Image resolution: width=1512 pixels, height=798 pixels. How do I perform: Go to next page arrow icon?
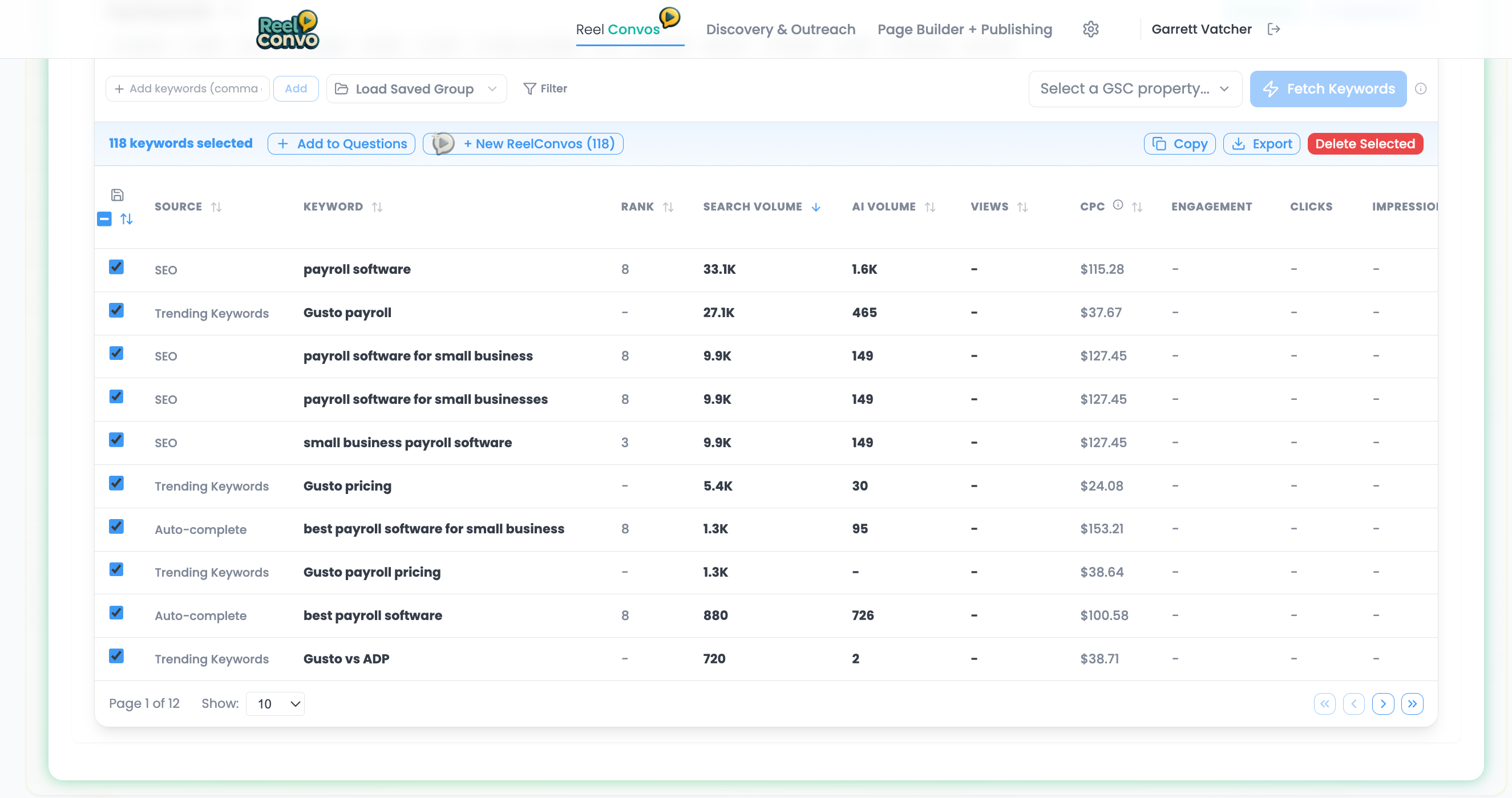(x=1383, y=703)
